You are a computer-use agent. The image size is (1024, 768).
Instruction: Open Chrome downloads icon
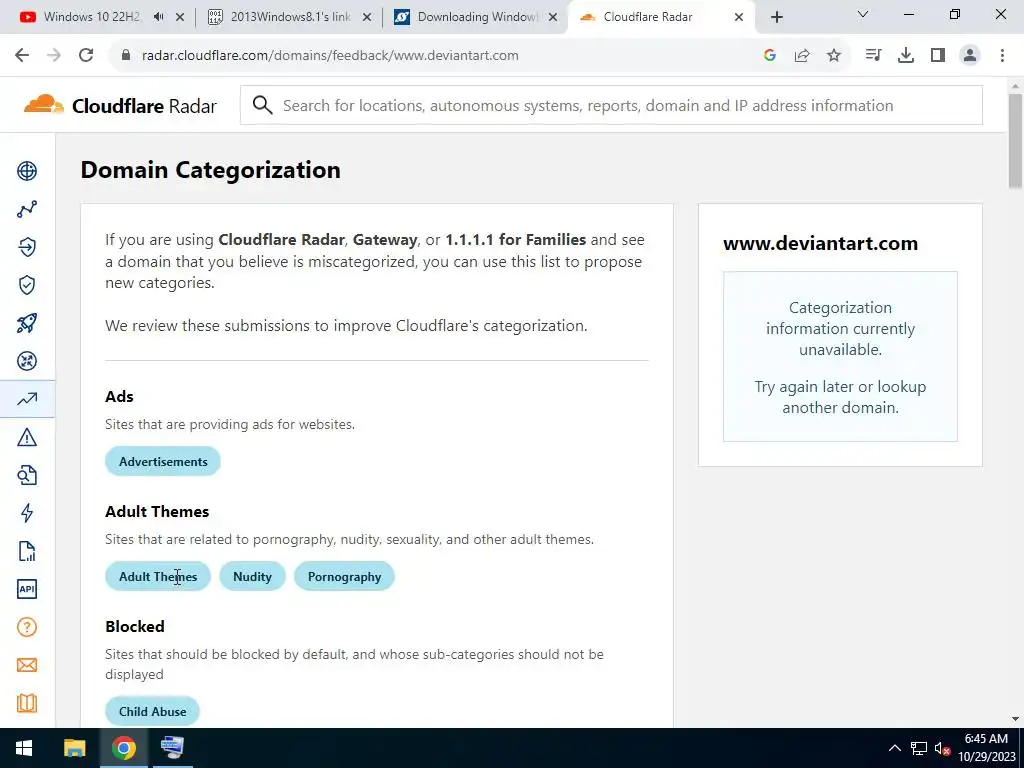906,56
